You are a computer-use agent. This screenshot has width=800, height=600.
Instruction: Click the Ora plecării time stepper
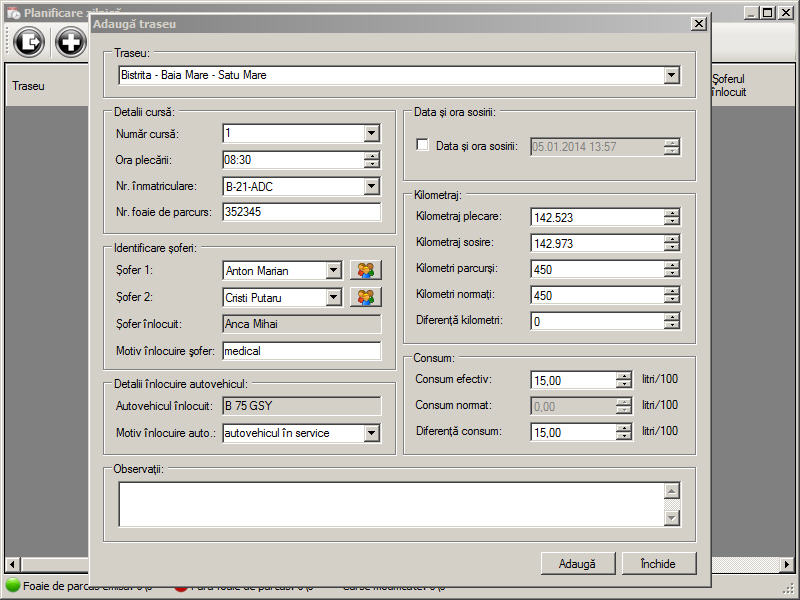pyautogui.click(x=372, y=160)
